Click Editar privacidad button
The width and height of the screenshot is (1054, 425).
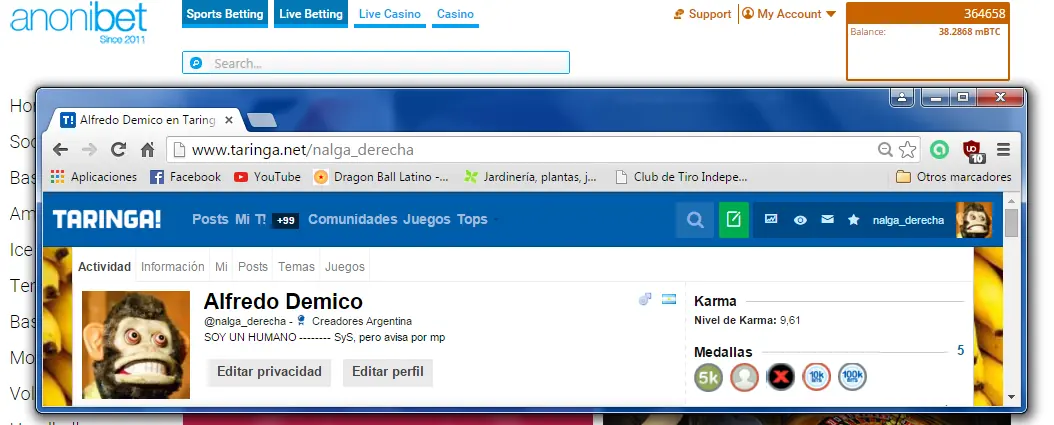pos(269,372)
